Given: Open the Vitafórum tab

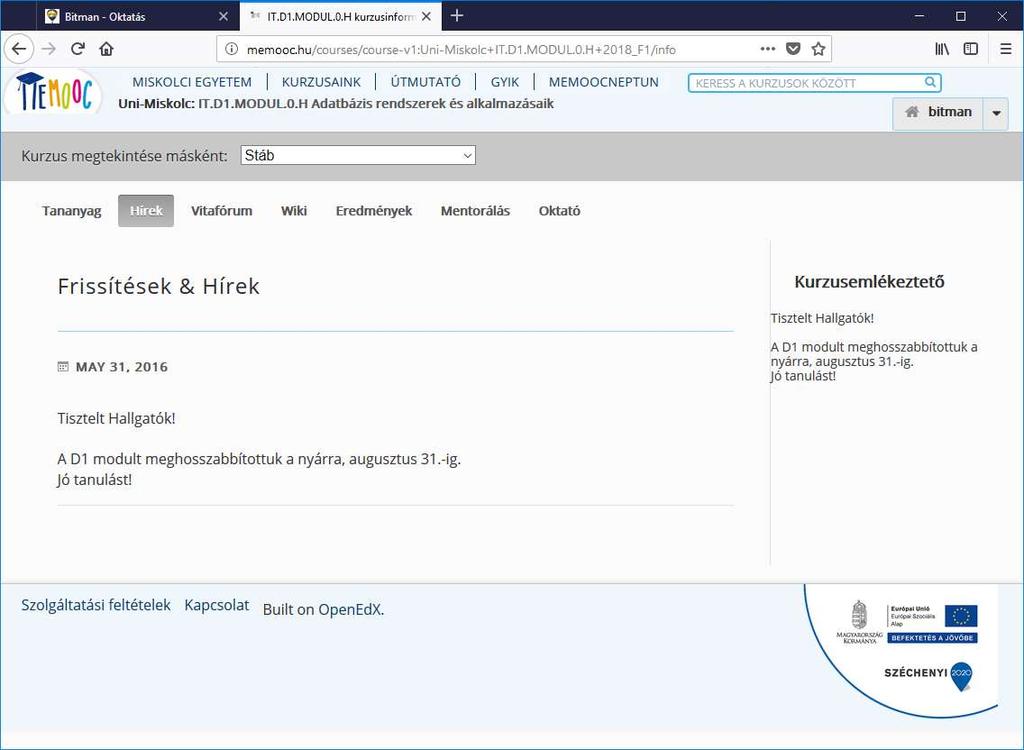Looking at the screenshot, I should pyautogui.click(x=221, y=211).
